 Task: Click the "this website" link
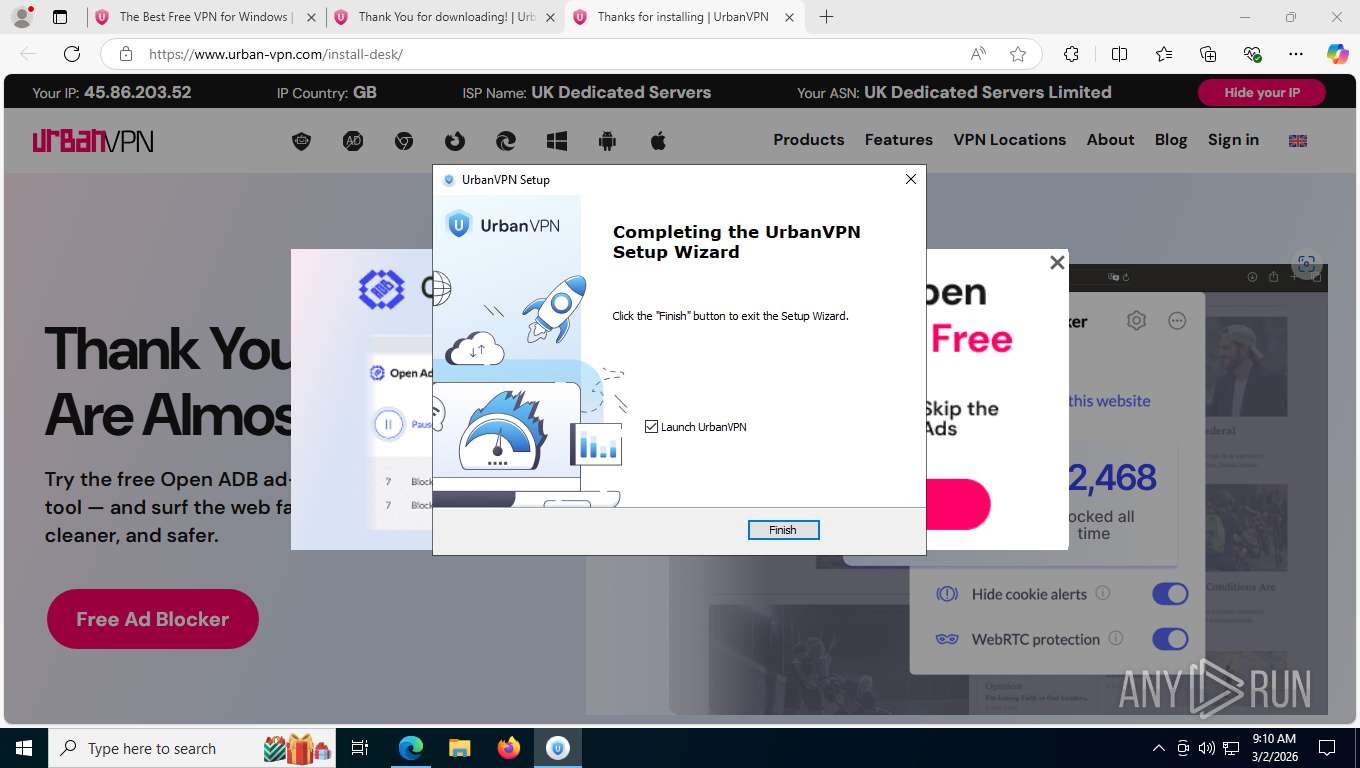click(1109, 401)
